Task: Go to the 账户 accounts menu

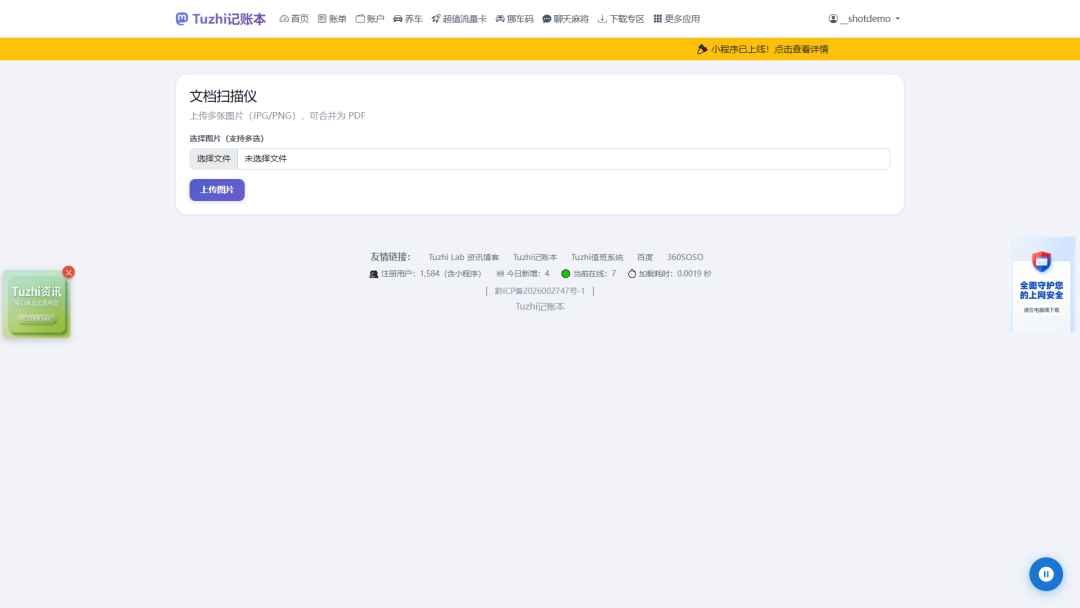Action: pos(370,19)
